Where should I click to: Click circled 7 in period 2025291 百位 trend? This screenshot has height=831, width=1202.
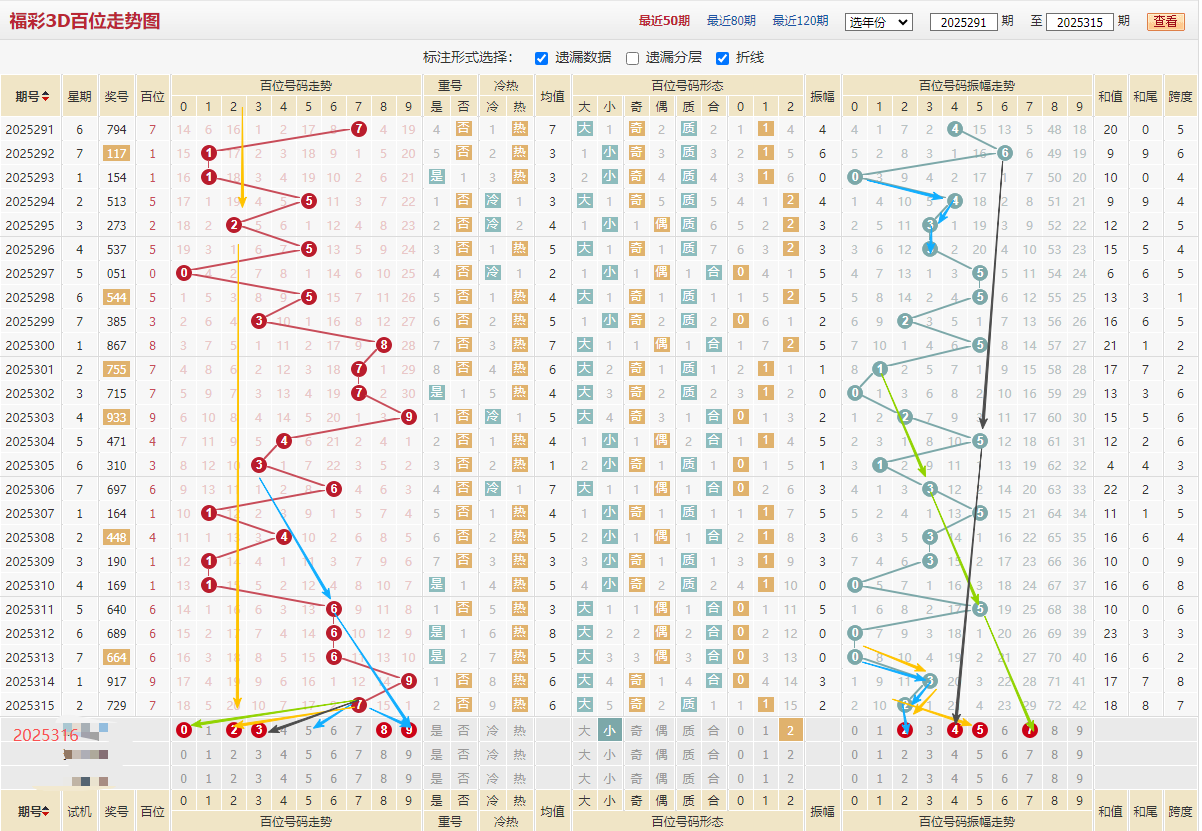click(x=359, y=129)
